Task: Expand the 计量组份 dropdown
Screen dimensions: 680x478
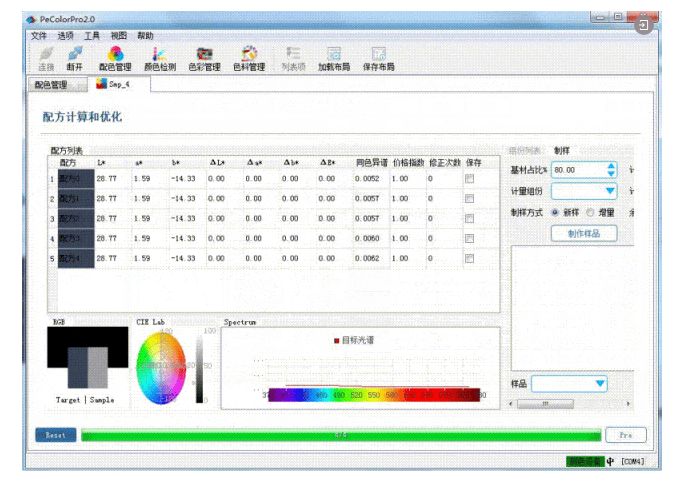Action: click(610, 191)
